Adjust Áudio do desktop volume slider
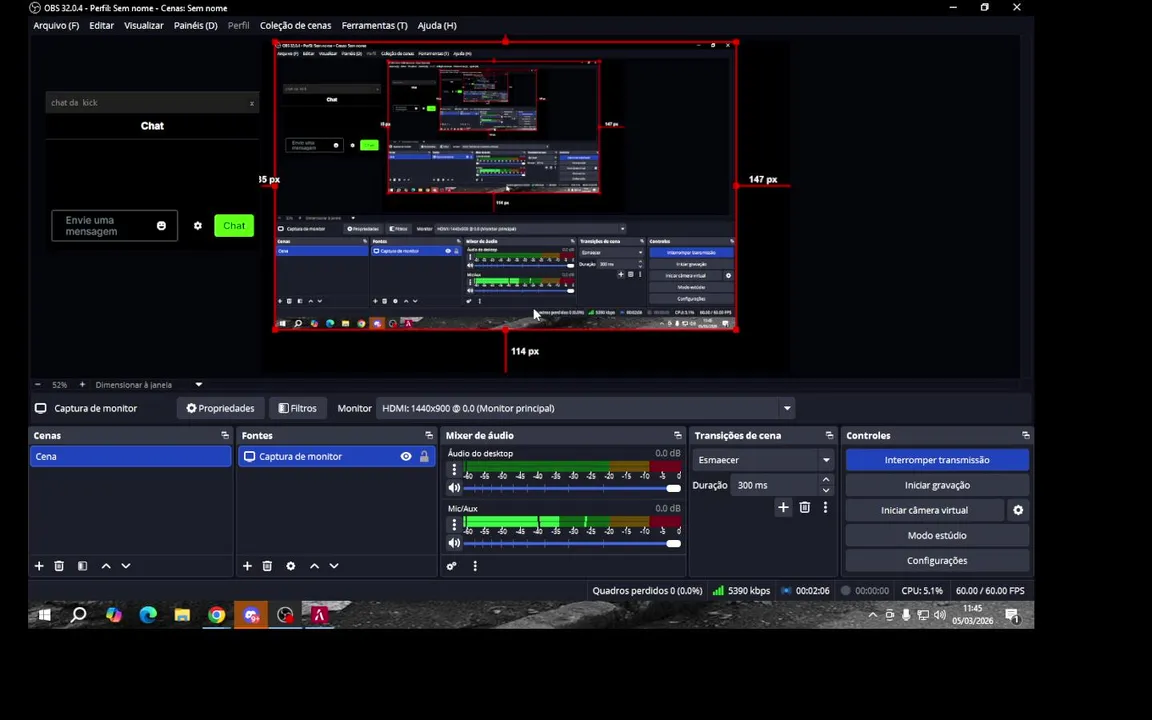Image resolution: width=1152 pixels, height=720 pixels. pyautogui.click(x=572, y=488)
